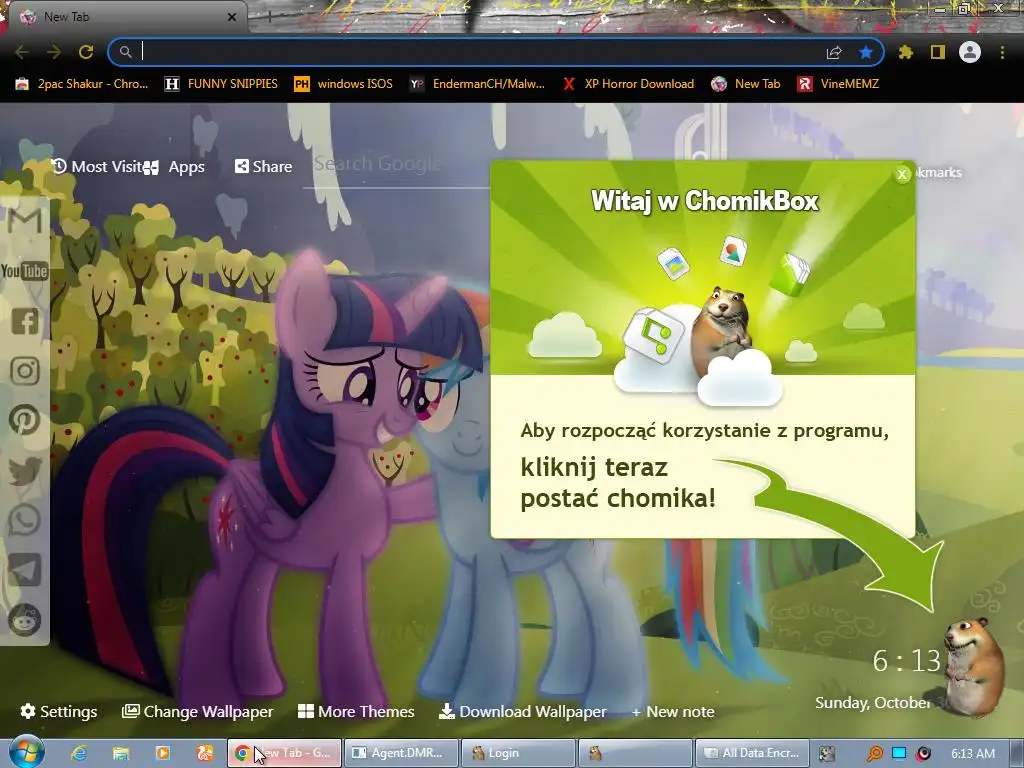Screen dimensions: 1024x768
Task: Open a new browser tab with plus
Action: tap(268, 17)
